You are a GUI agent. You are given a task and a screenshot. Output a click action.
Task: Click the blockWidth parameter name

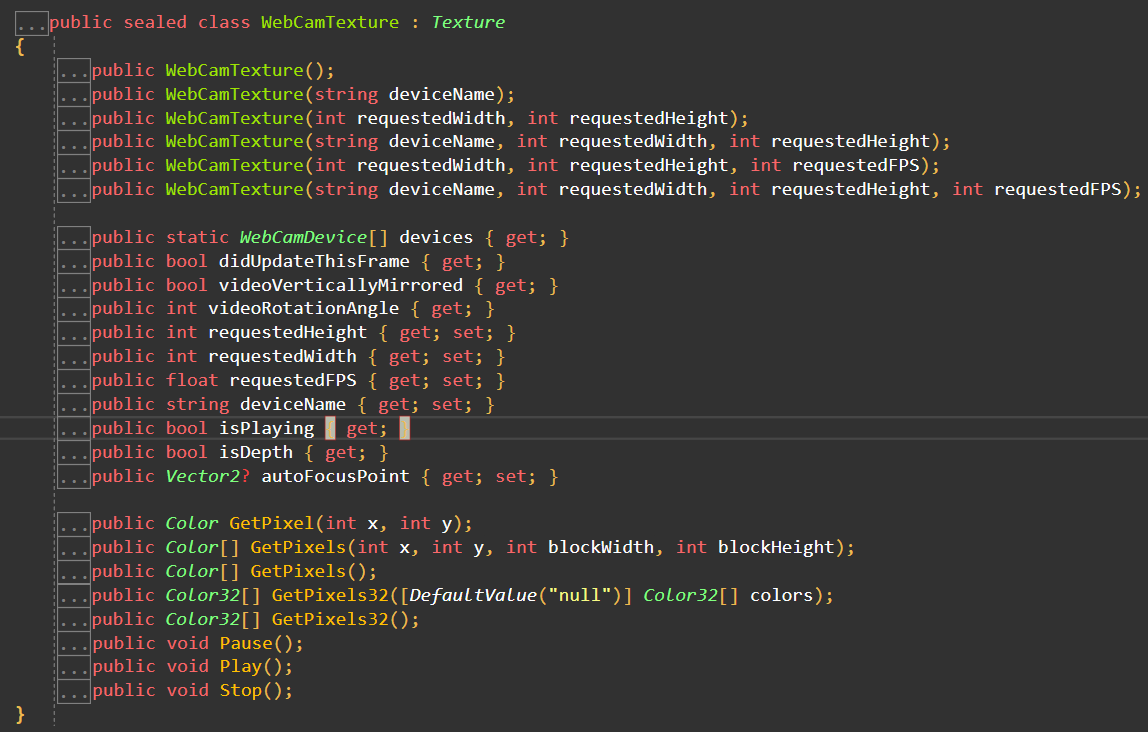point(601,548)
